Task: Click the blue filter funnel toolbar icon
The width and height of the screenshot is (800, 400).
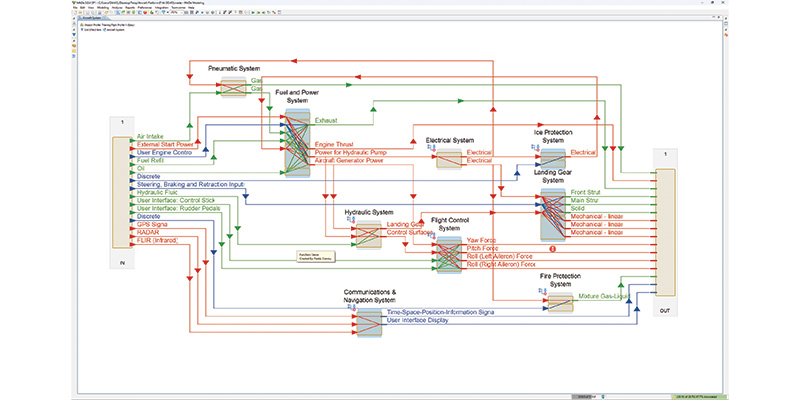Action: 164,12
